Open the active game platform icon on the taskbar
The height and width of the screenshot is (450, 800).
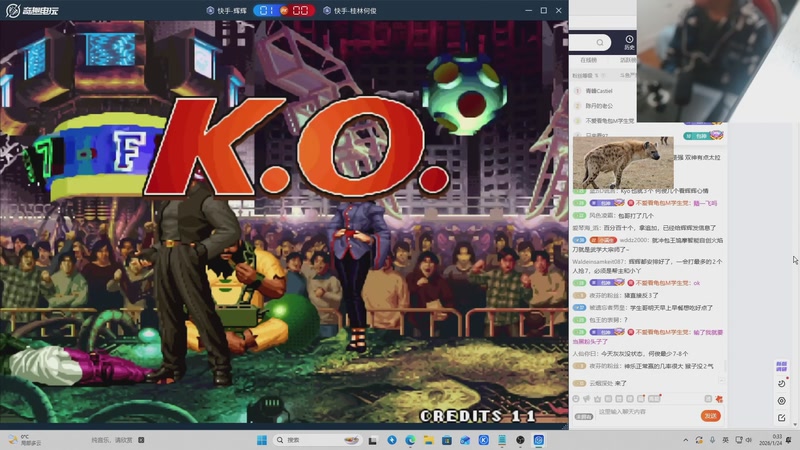click(539, 440)
